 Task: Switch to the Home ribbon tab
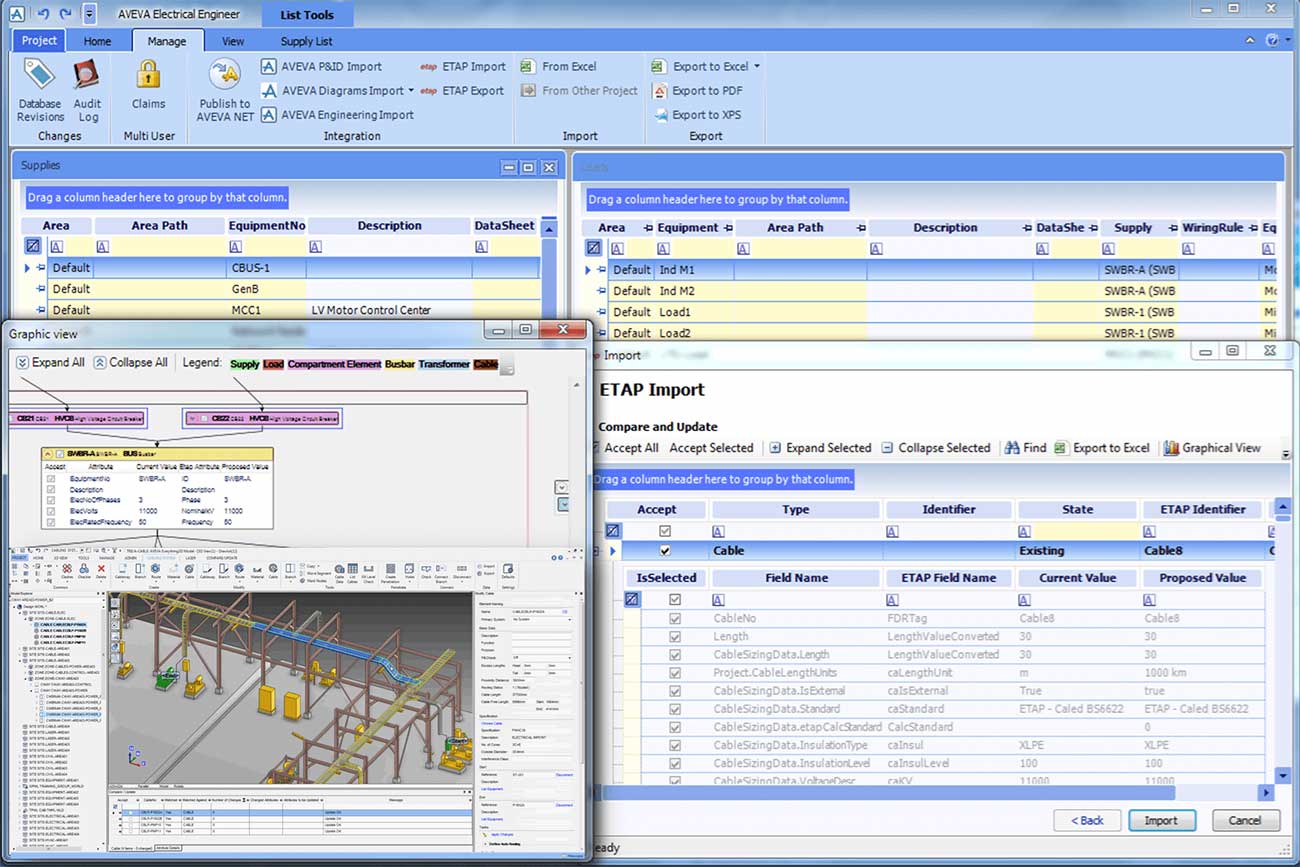97,41
